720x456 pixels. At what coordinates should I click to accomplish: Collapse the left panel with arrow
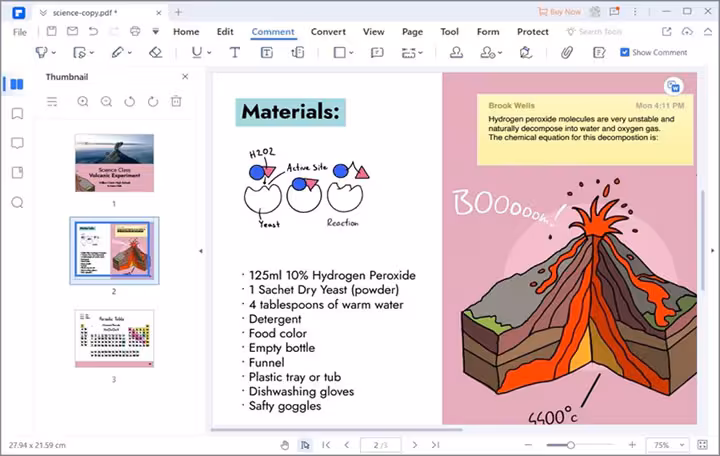(x=201, y=251)
